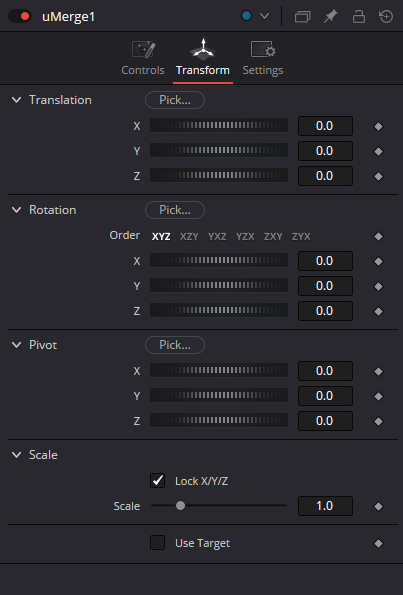
Task: Add keyframe for Pivot X
Action: tap(378, 371)
